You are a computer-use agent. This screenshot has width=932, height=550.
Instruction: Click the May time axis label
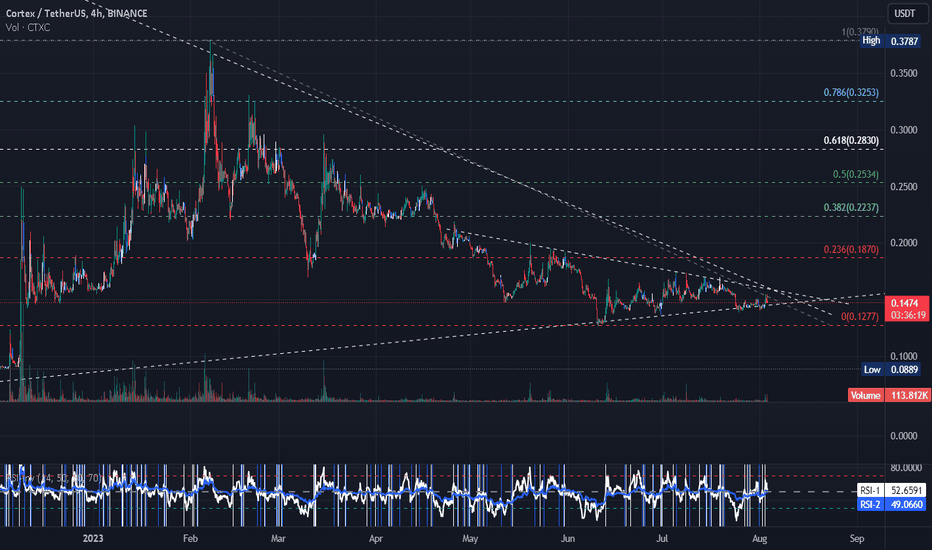(x=470, y=539)
